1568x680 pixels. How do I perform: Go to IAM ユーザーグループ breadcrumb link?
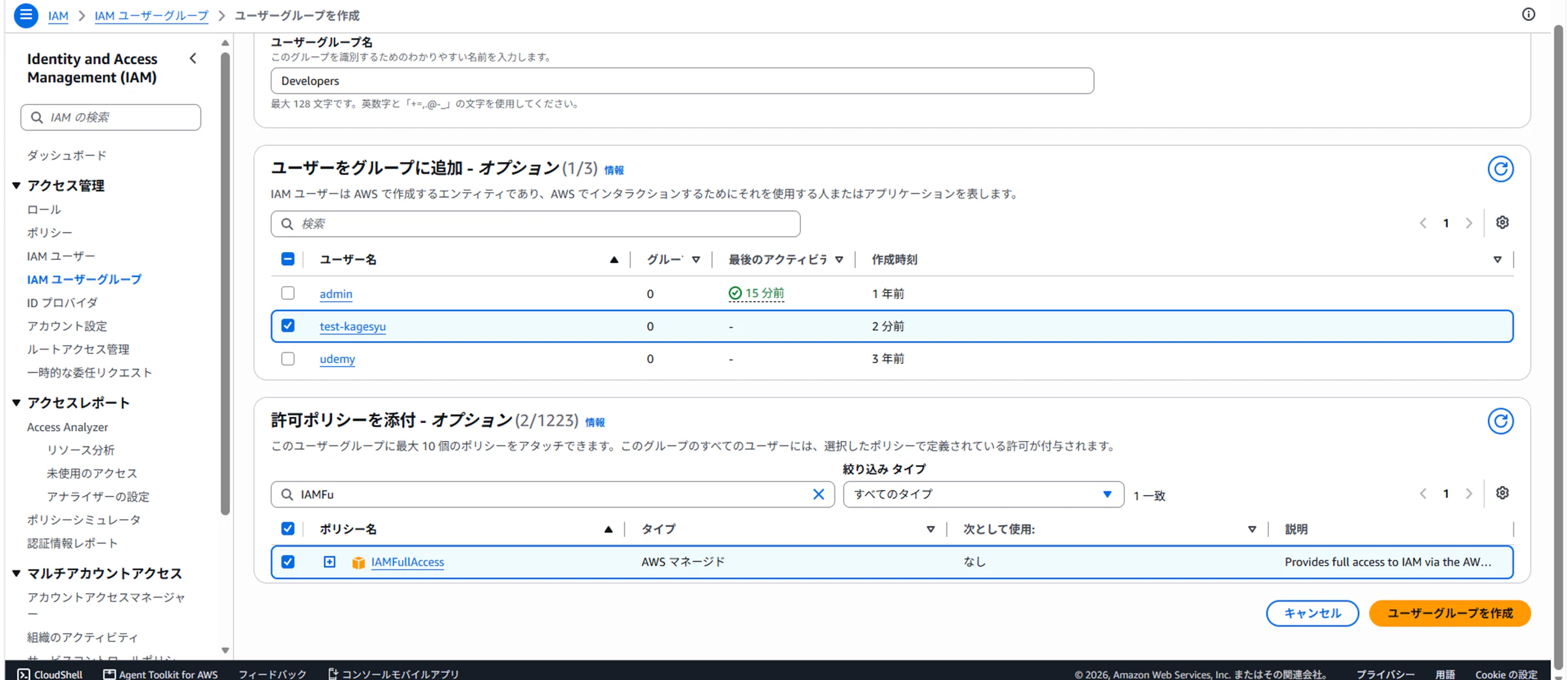tap(151, 16)
